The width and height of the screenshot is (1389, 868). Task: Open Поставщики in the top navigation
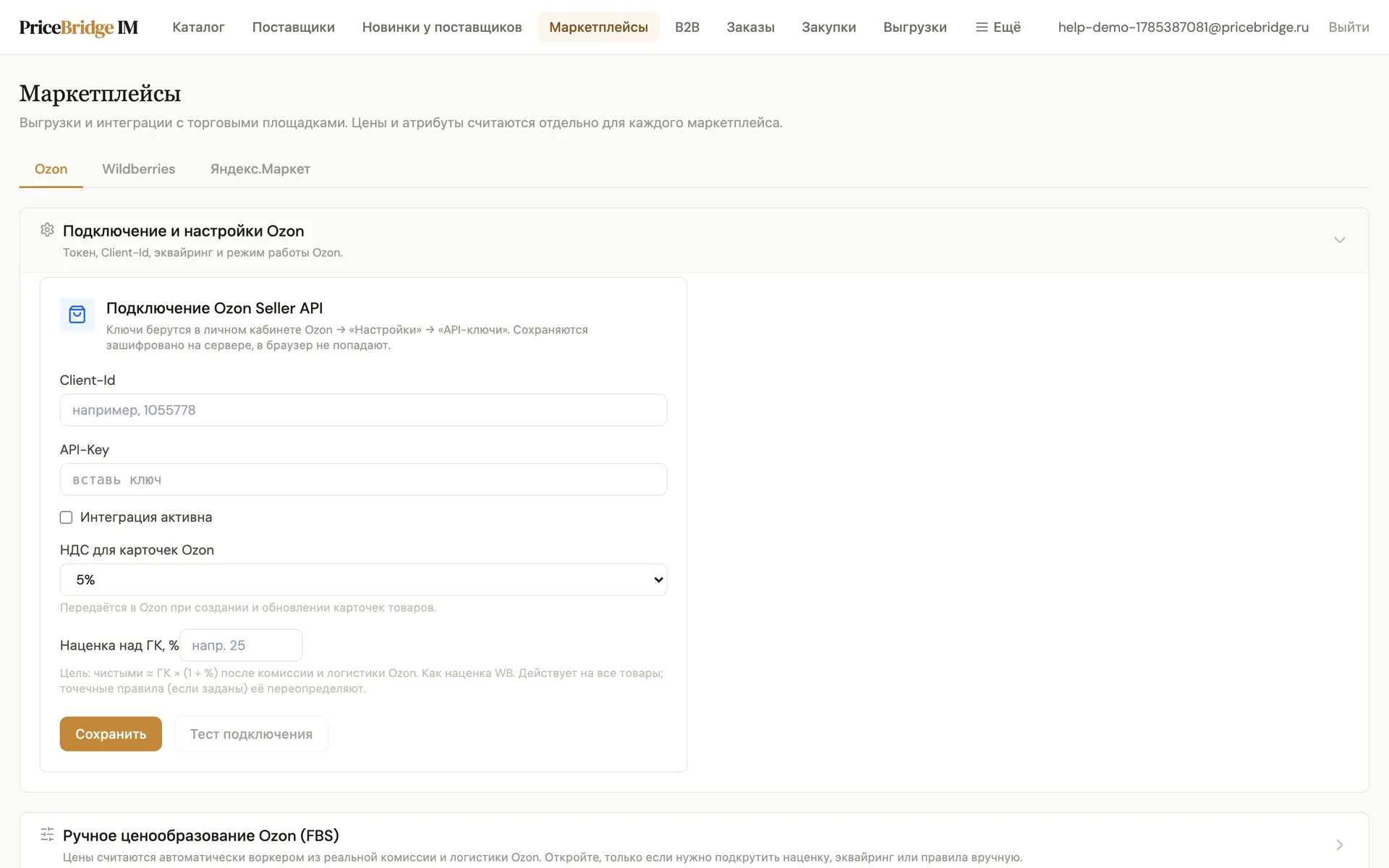click(293, 27)
